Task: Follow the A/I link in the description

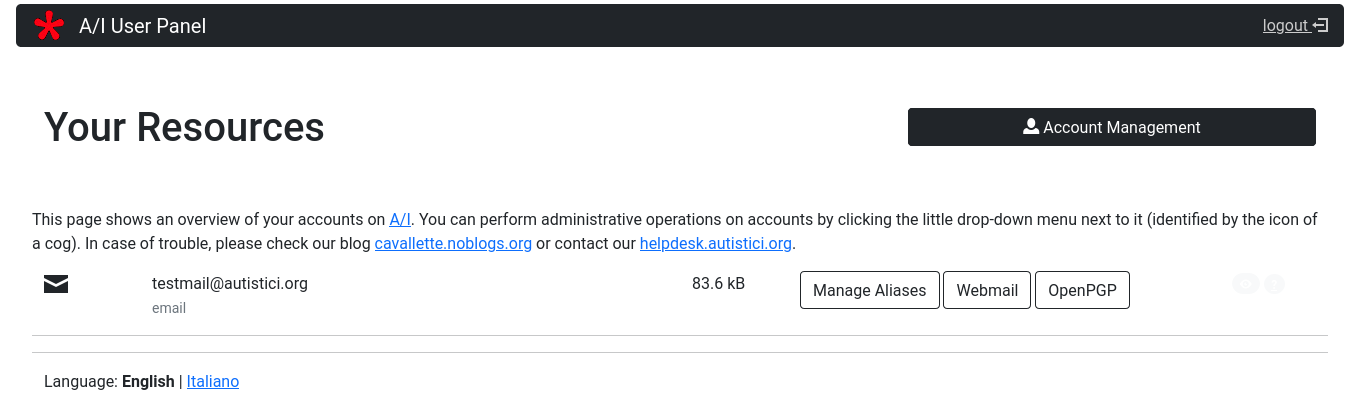Action: [x=400, y=219]
